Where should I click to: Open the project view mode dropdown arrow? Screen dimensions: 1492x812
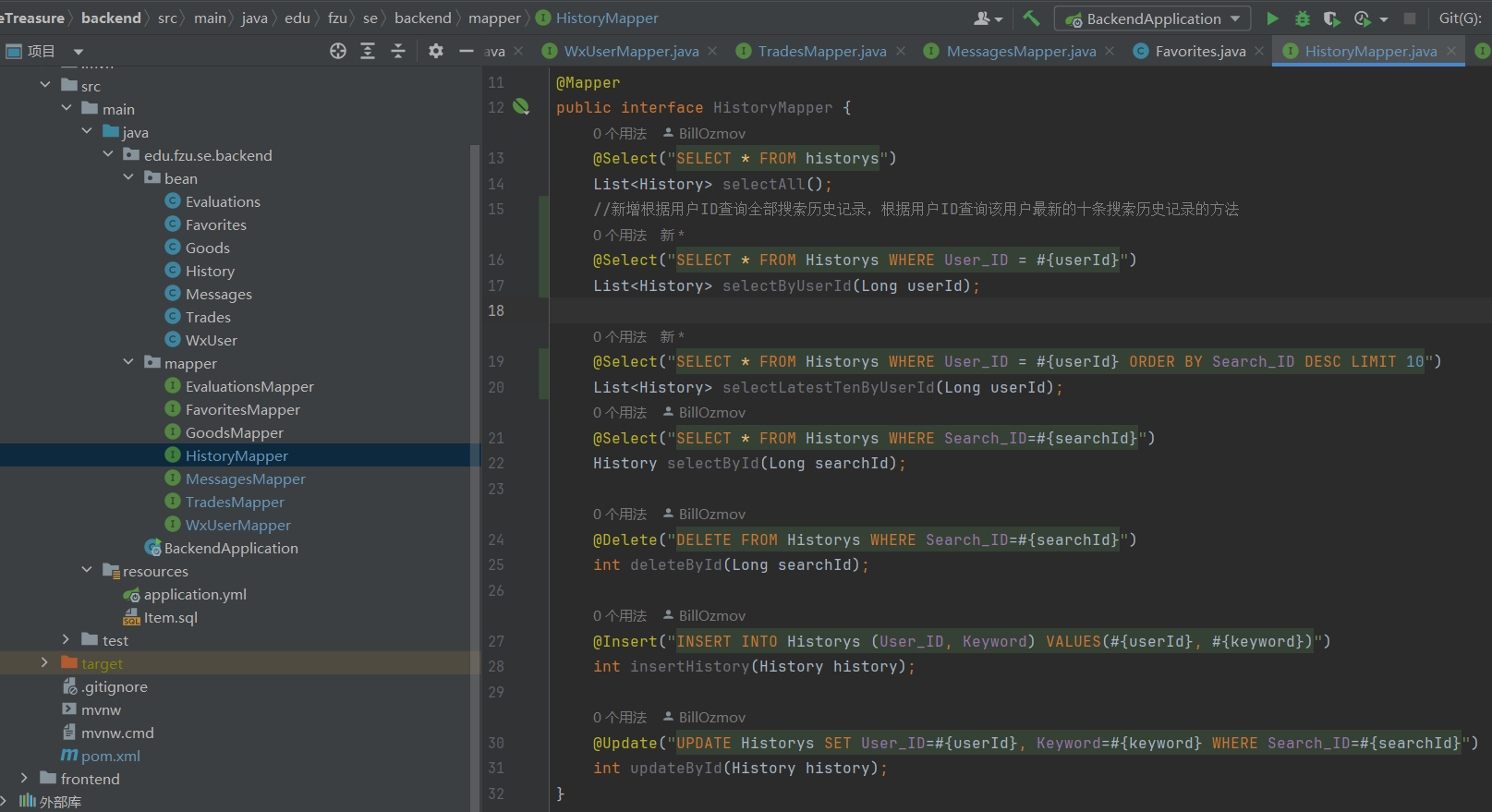pyautogui.click(x=79, y=52)
